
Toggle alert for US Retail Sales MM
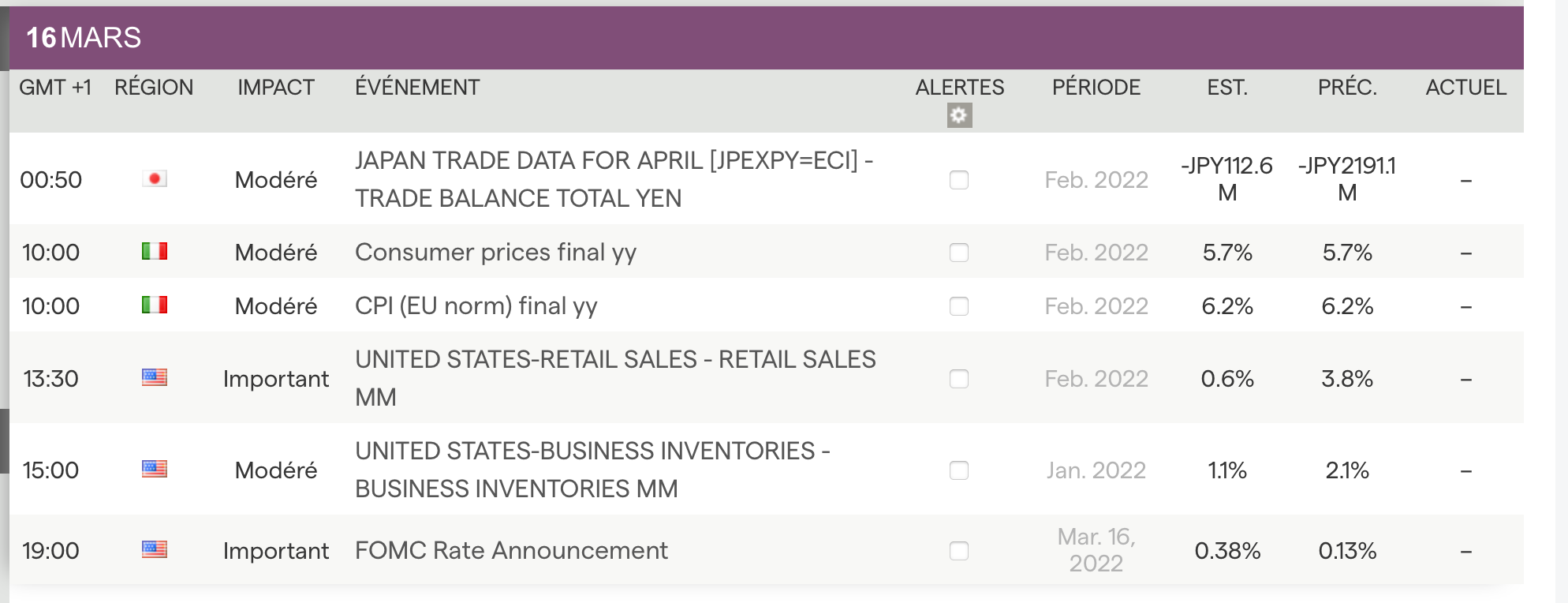tap(959, 379)
